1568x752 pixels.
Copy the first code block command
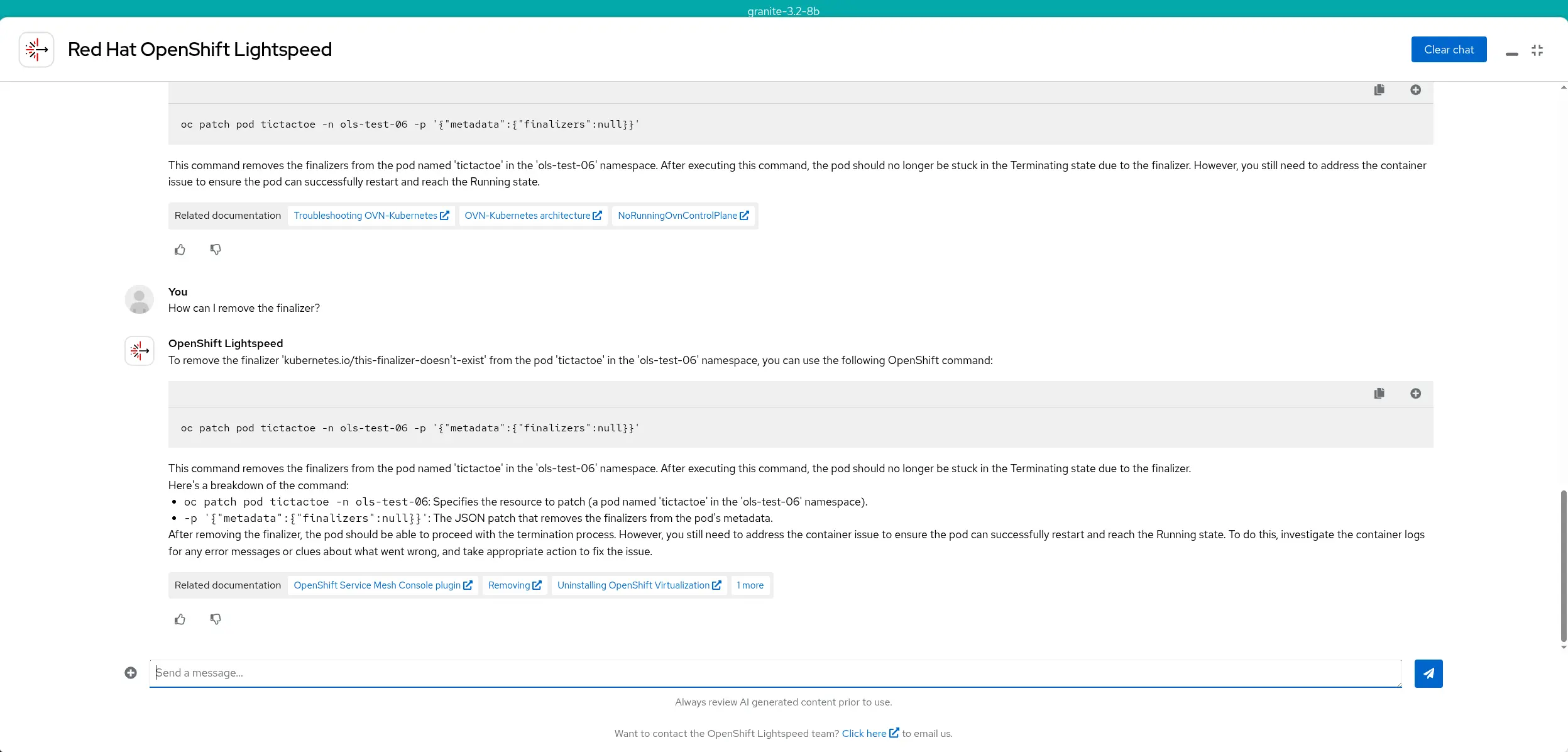pos(1379,90)
